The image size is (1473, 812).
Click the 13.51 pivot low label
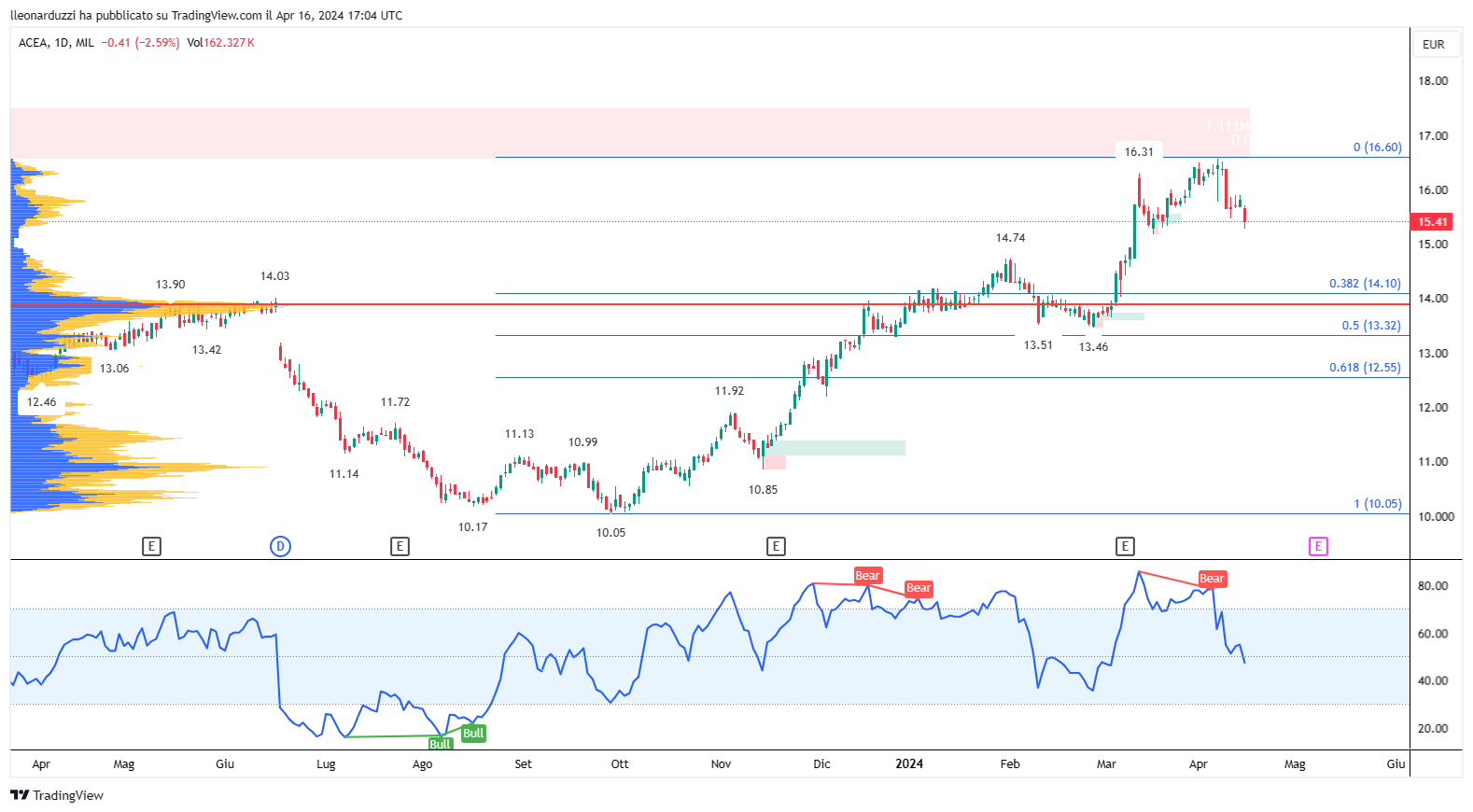[x=1038, y=345]
